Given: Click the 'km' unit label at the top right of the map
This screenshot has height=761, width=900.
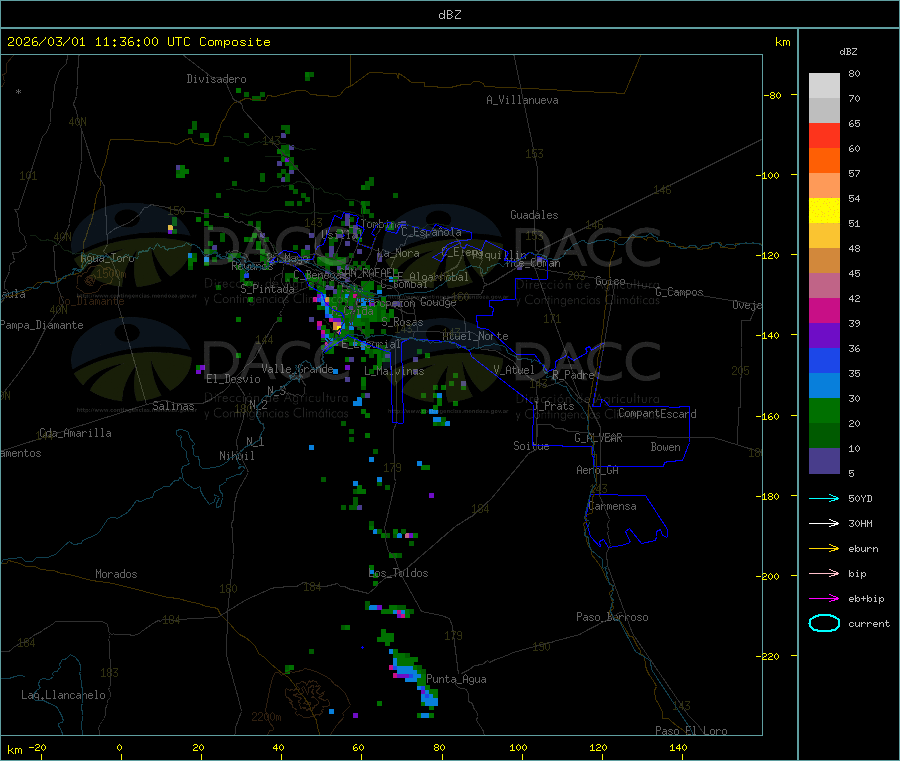Looking at the screenshot, I should click(782, 42).
